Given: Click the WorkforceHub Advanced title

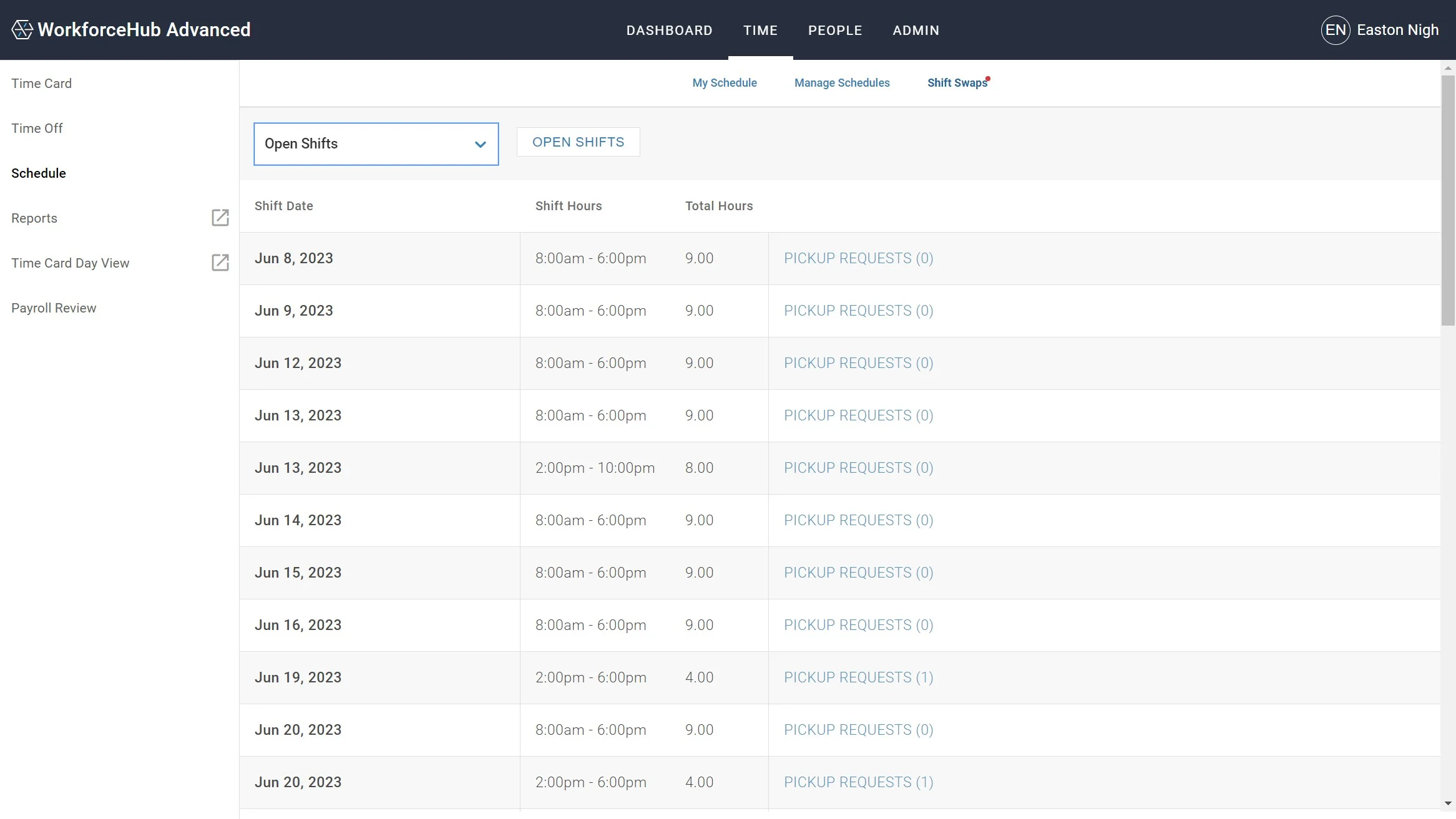Looking at the screenshot, I should coord(144,29).
